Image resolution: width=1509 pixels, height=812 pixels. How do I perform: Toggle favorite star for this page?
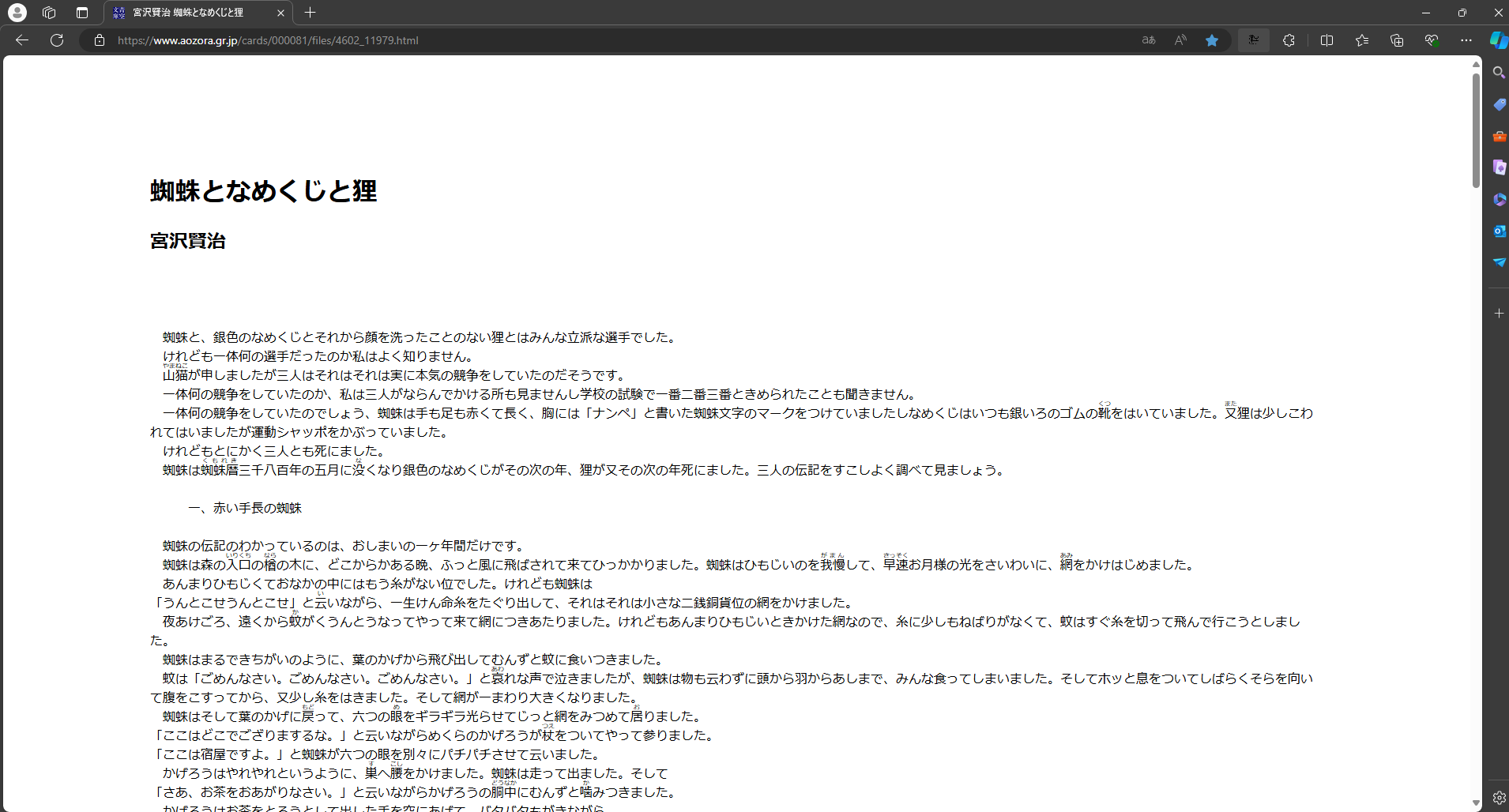(1212, 40)
